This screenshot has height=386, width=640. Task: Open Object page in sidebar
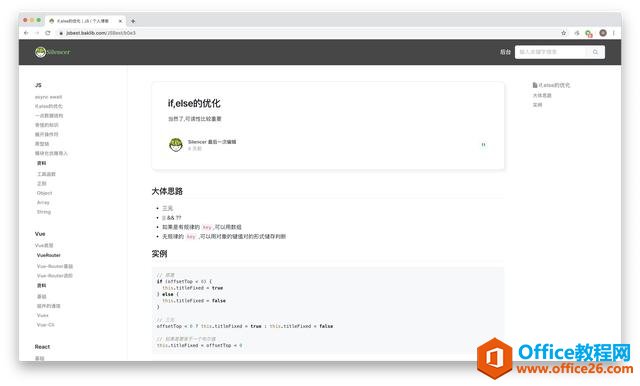44,193
